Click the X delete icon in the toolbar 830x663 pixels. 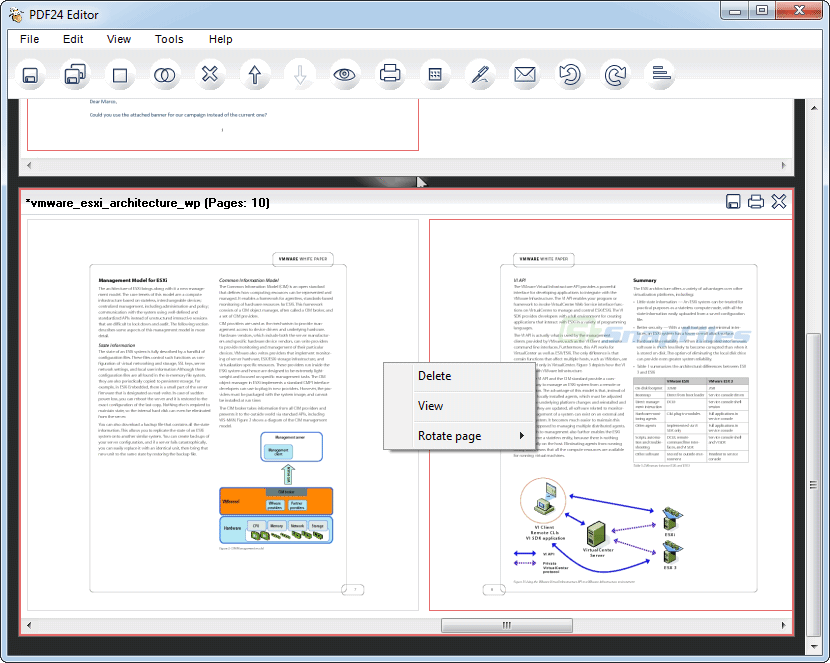click(210, 74)
